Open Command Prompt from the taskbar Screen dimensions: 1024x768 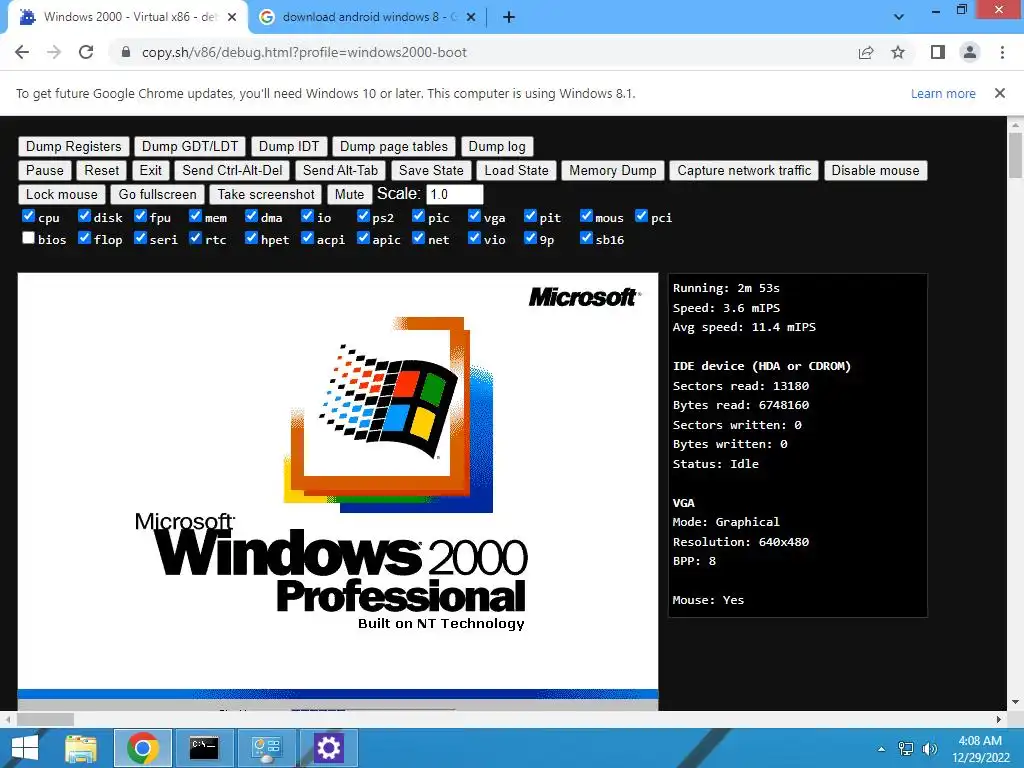tap(204, 748)
